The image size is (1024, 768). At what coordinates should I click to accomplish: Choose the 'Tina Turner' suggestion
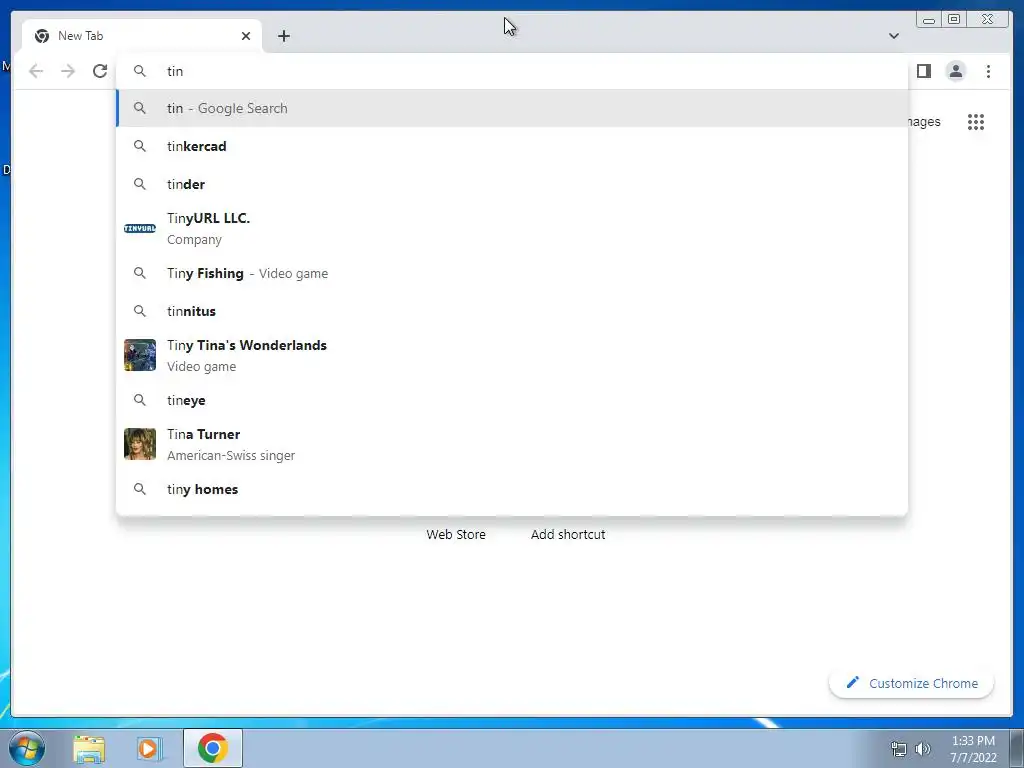click(x=512, y=444)
